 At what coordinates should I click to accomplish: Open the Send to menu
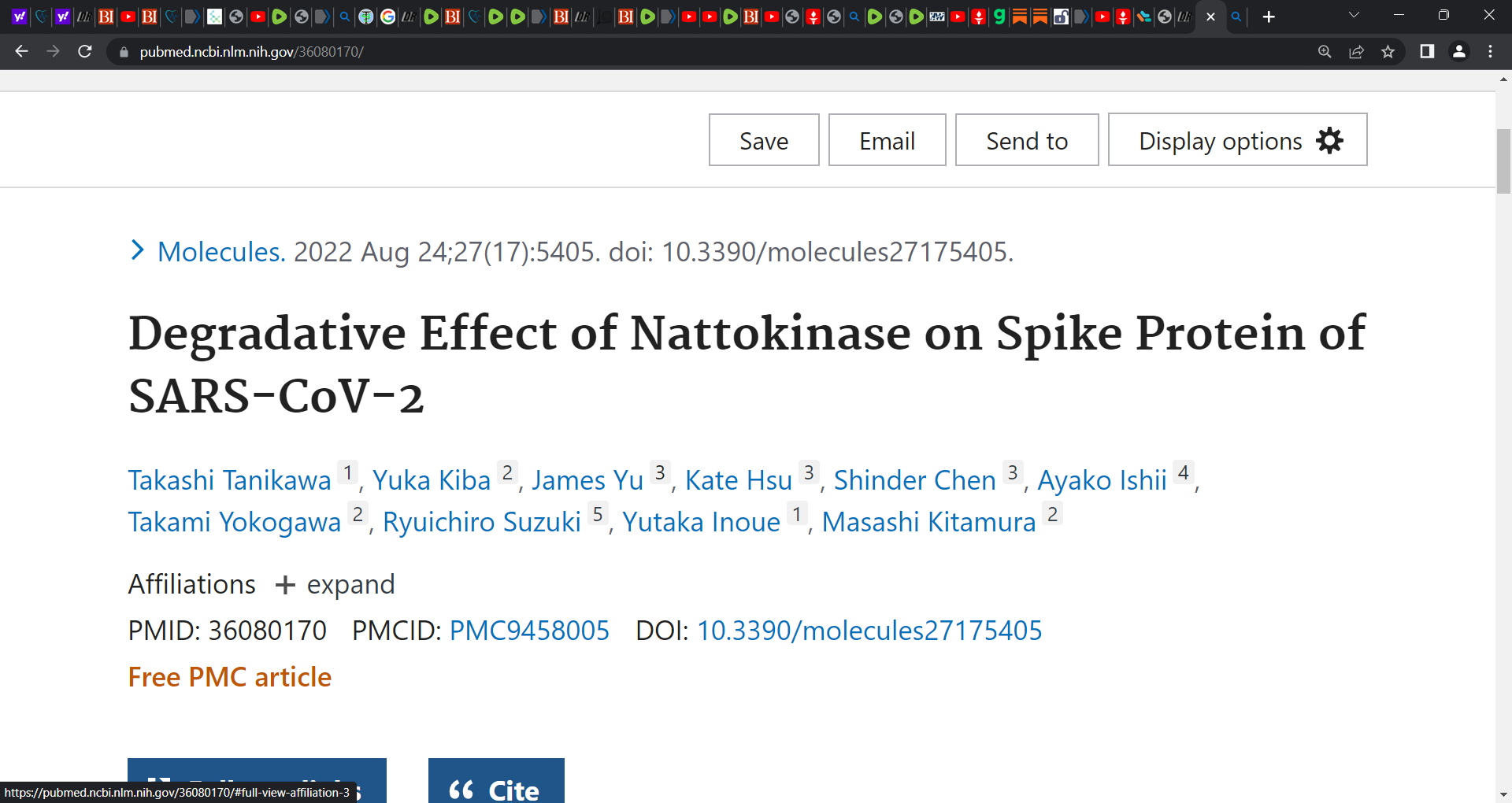pos(1027,140)
